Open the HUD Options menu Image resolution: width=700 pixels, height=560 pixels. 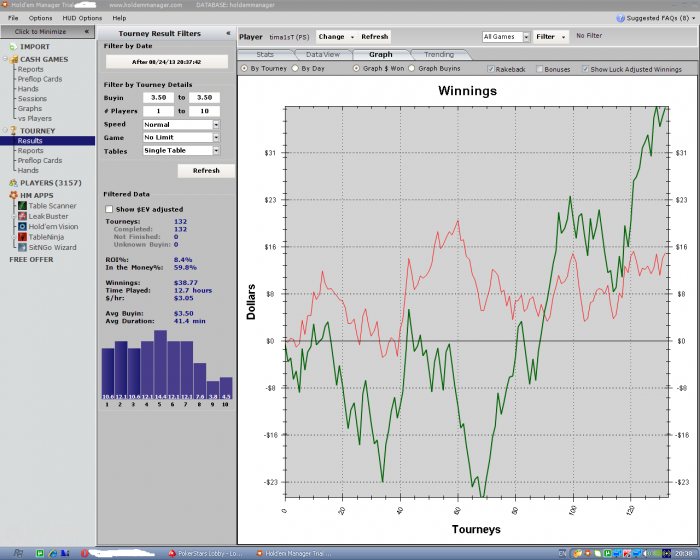80,18
